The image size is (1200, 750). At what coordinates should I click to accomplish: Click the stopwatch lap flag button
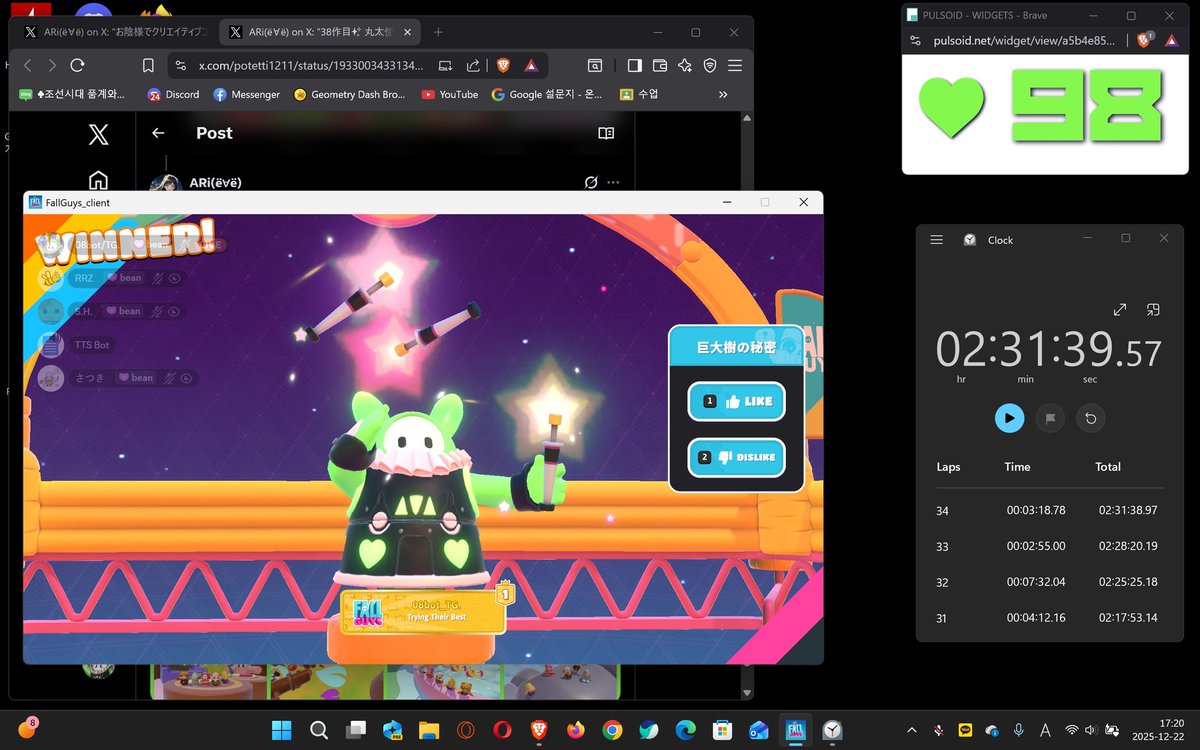pos(1050,418)
